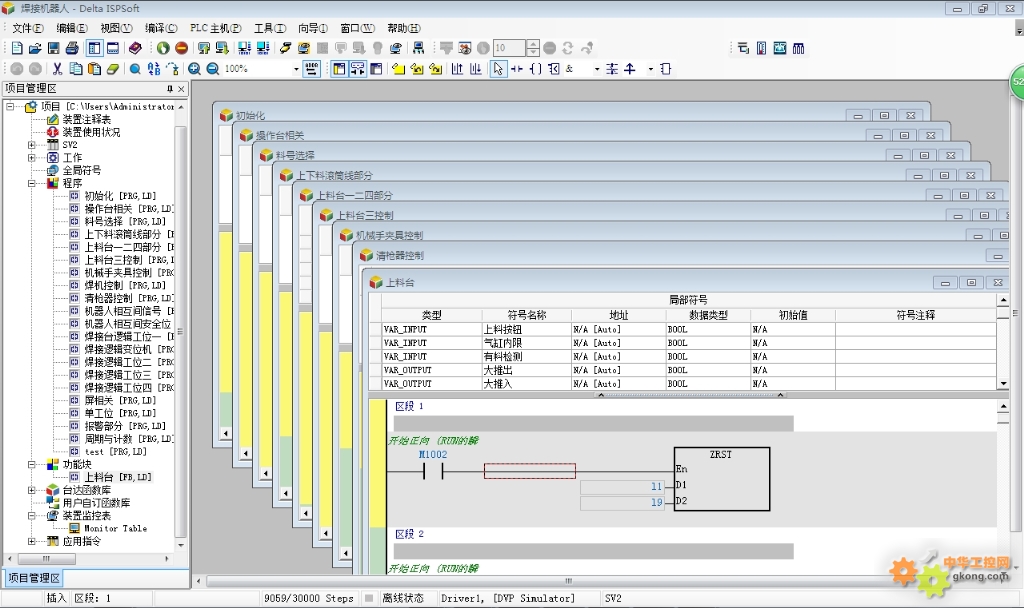Open the rising-edge contact type dropdown

coord(650,69)
